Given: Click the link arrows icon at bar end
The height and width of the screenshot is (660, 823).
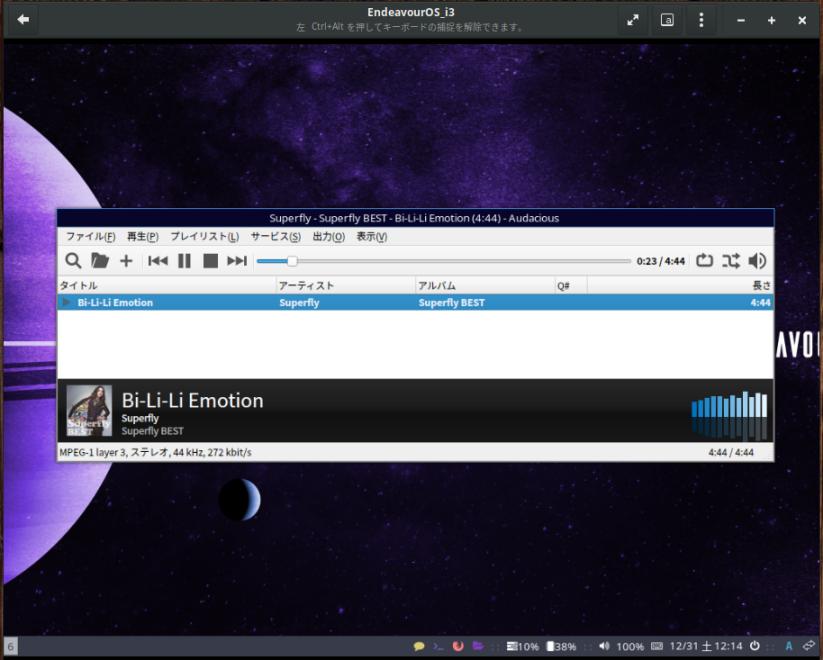Looking at the screenshot, I should [809, 646].
